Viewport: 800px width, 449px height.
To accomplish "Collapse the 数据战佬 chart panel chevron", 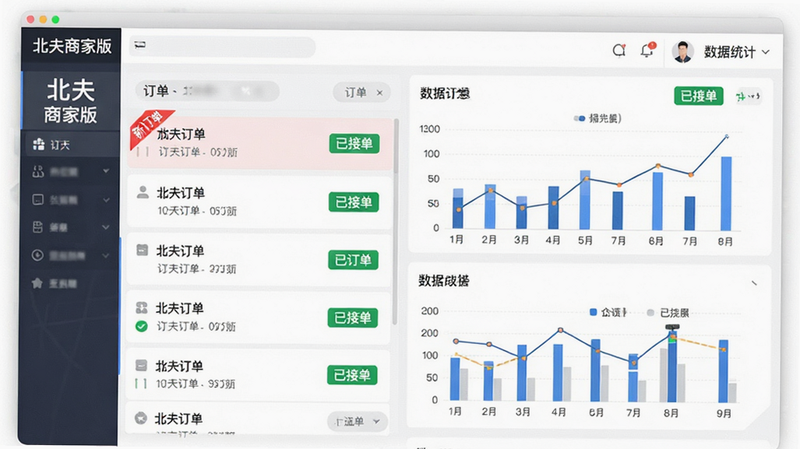I will 754,283.
